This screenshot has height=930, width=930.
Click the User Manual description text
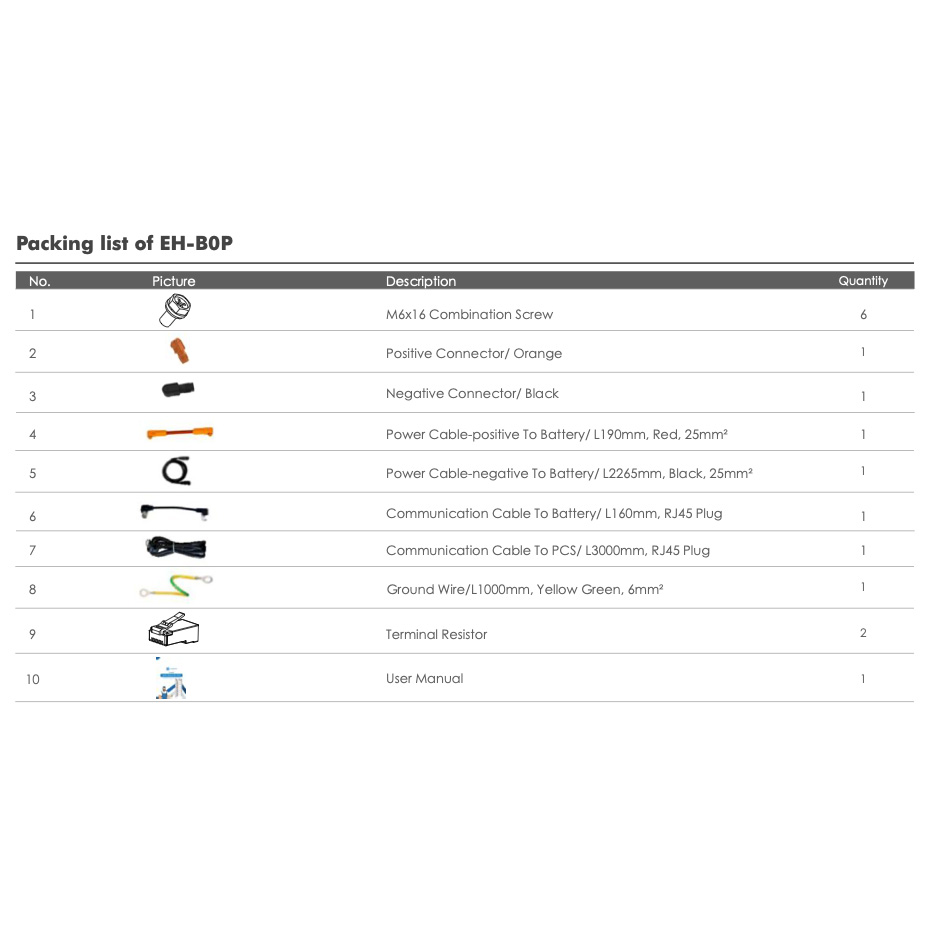pos(425,679)
